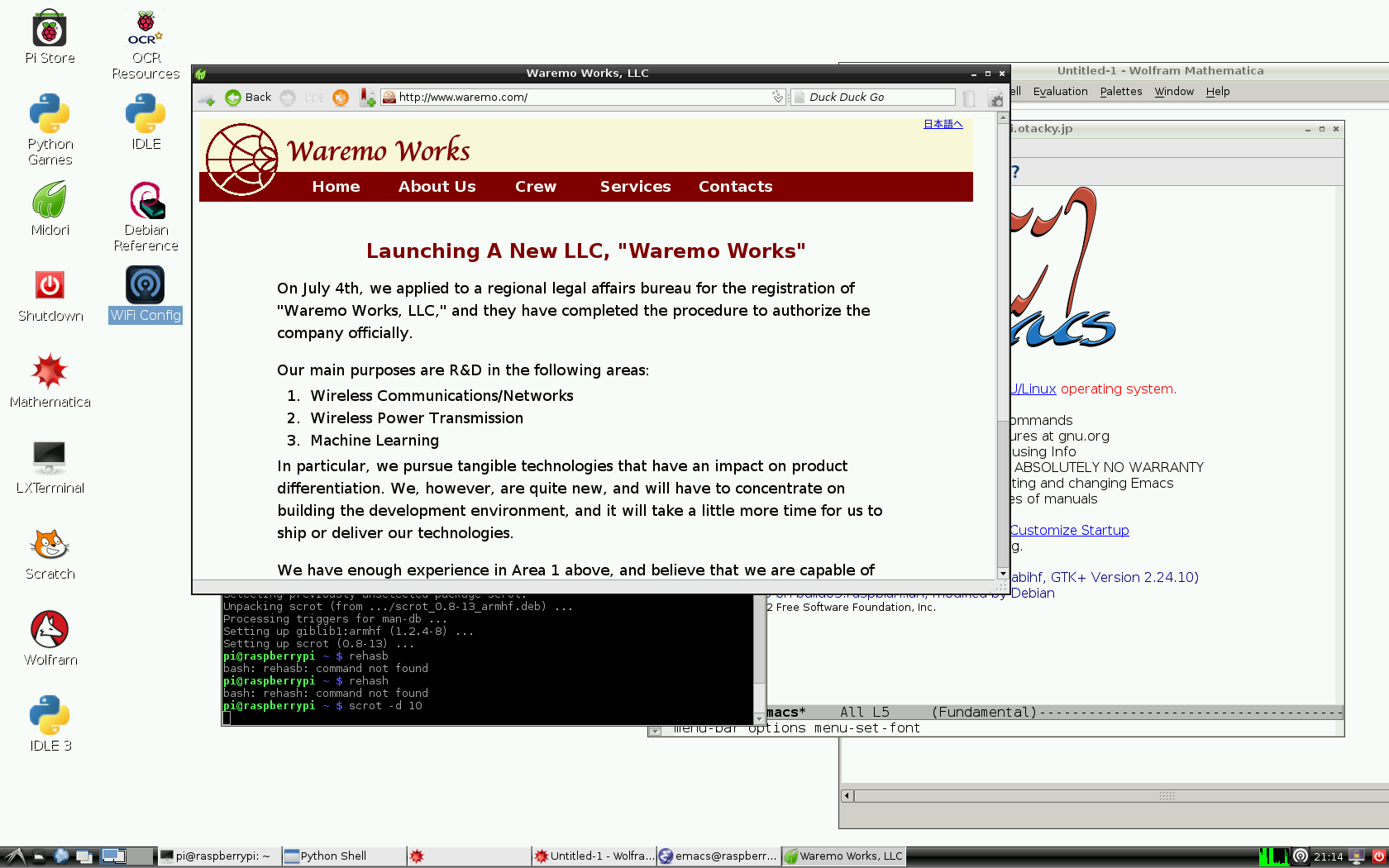The height and width of the screenshot is (868, 1389).
Task: Open About Us on Waremo site
Action: tap(437, 187)
